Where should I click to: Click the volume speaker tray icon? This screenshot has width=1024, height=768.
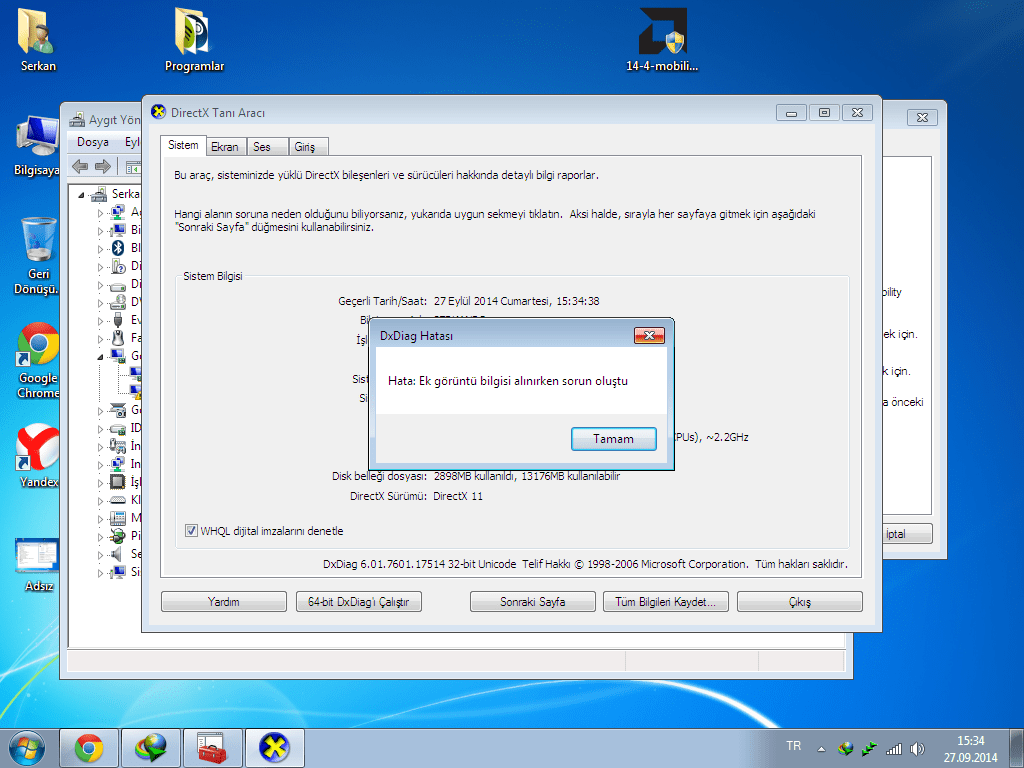[x=918, y=749]
